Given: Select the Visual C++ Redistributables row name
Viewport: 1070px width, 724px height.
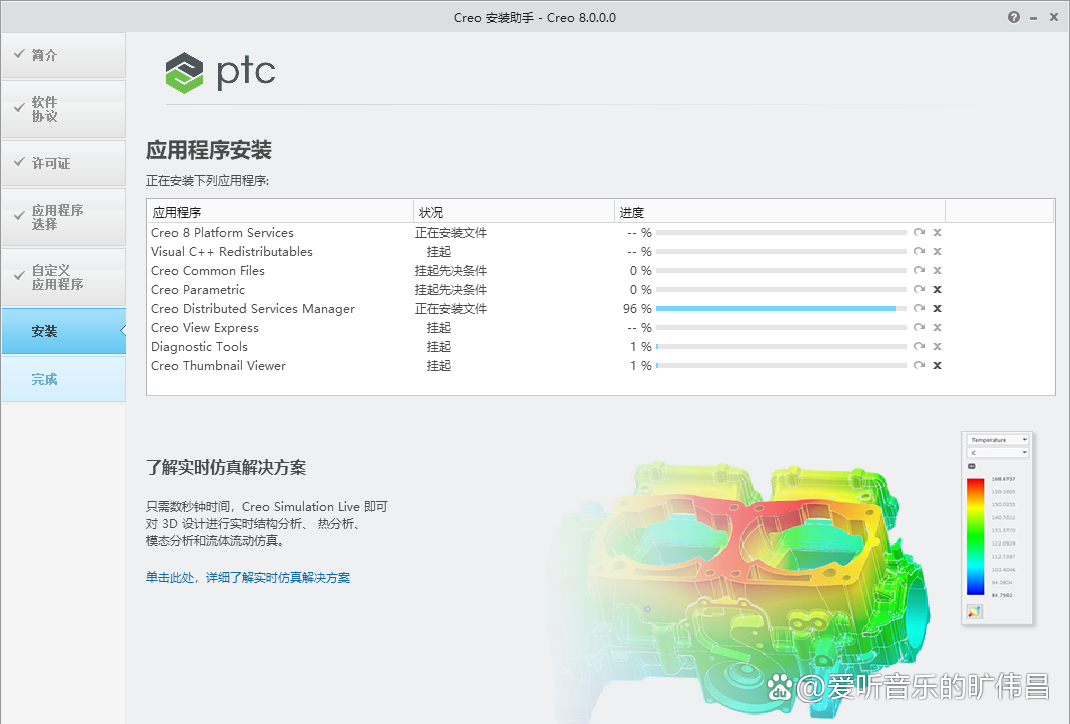Looking at the screenshot, I should [232, 252].
